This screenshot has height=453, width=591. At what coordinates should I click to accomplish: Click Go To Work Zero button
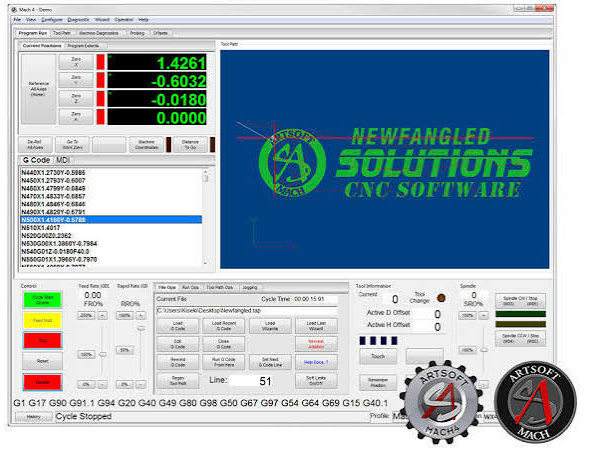point(72,145)
